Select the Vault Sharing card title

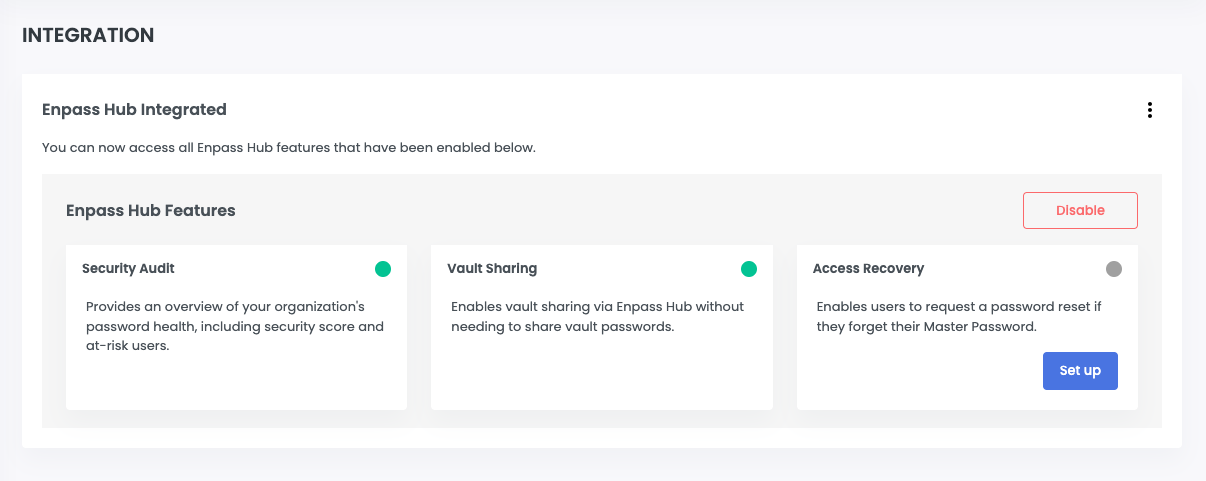(492, 269)
